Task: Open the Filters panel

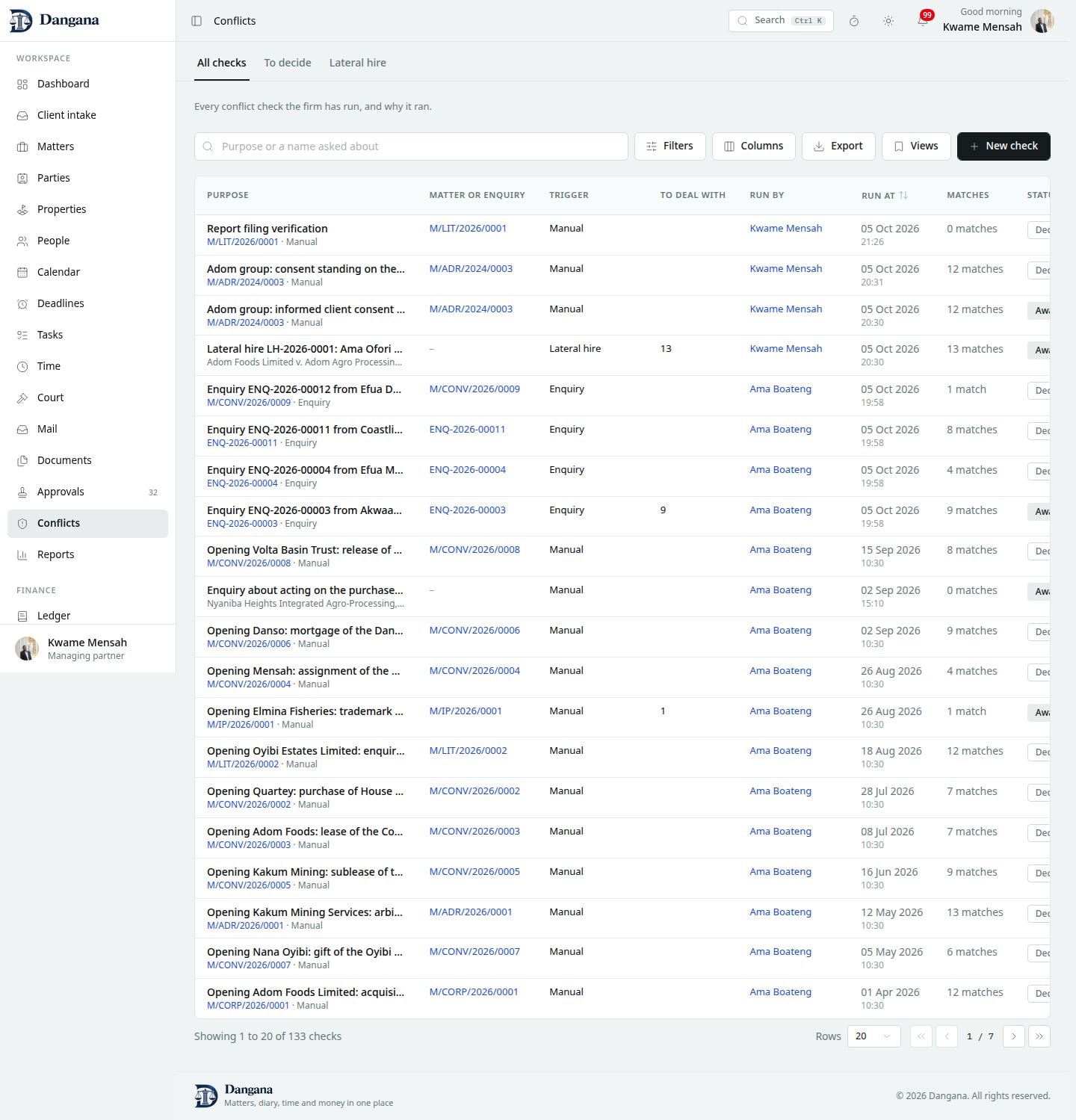Action: click(x=670, y=146)
